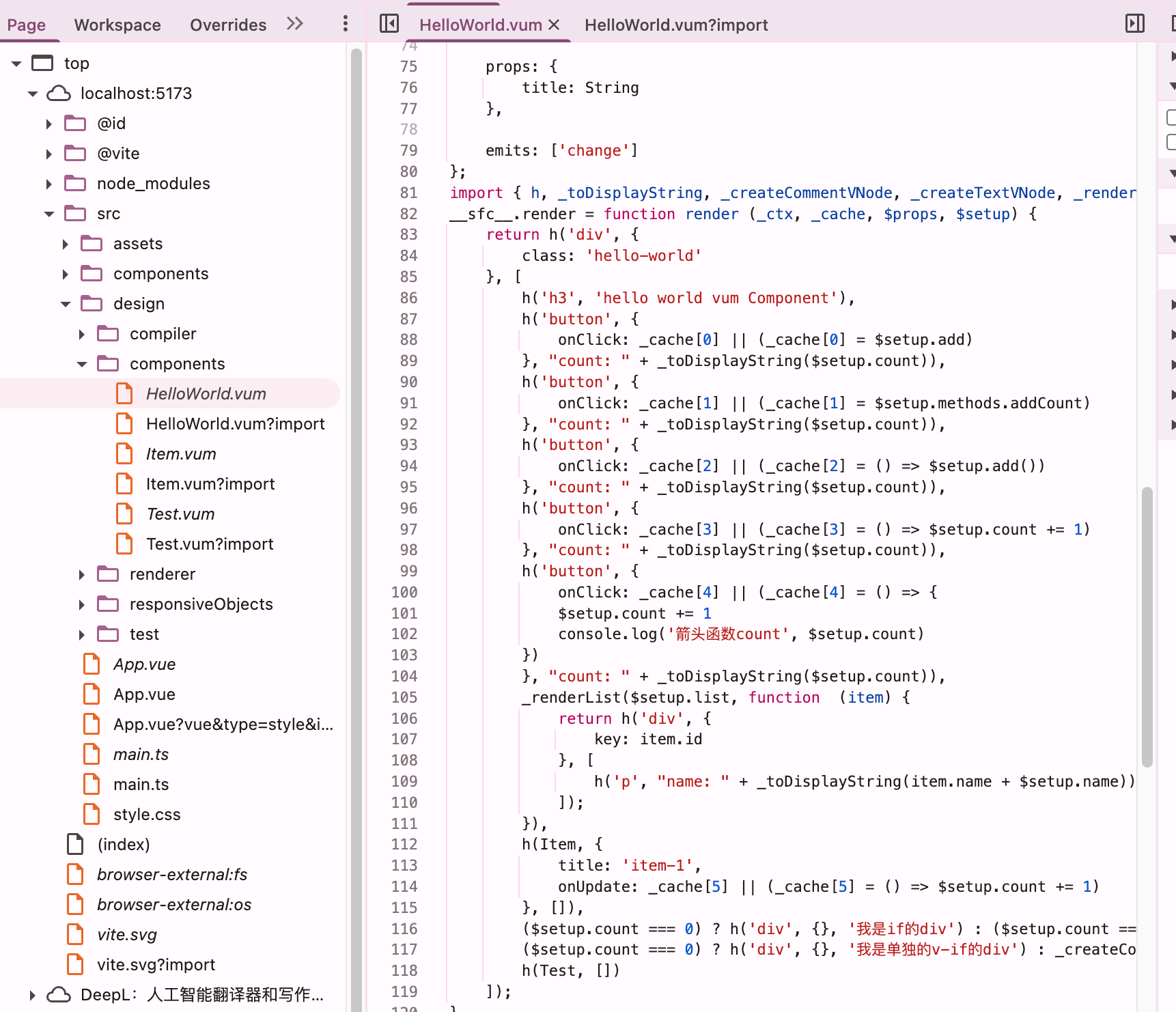Click the folder icon beside node_modules
This screenshot has width=1176, height=1012.
click(x=75, y=184)
